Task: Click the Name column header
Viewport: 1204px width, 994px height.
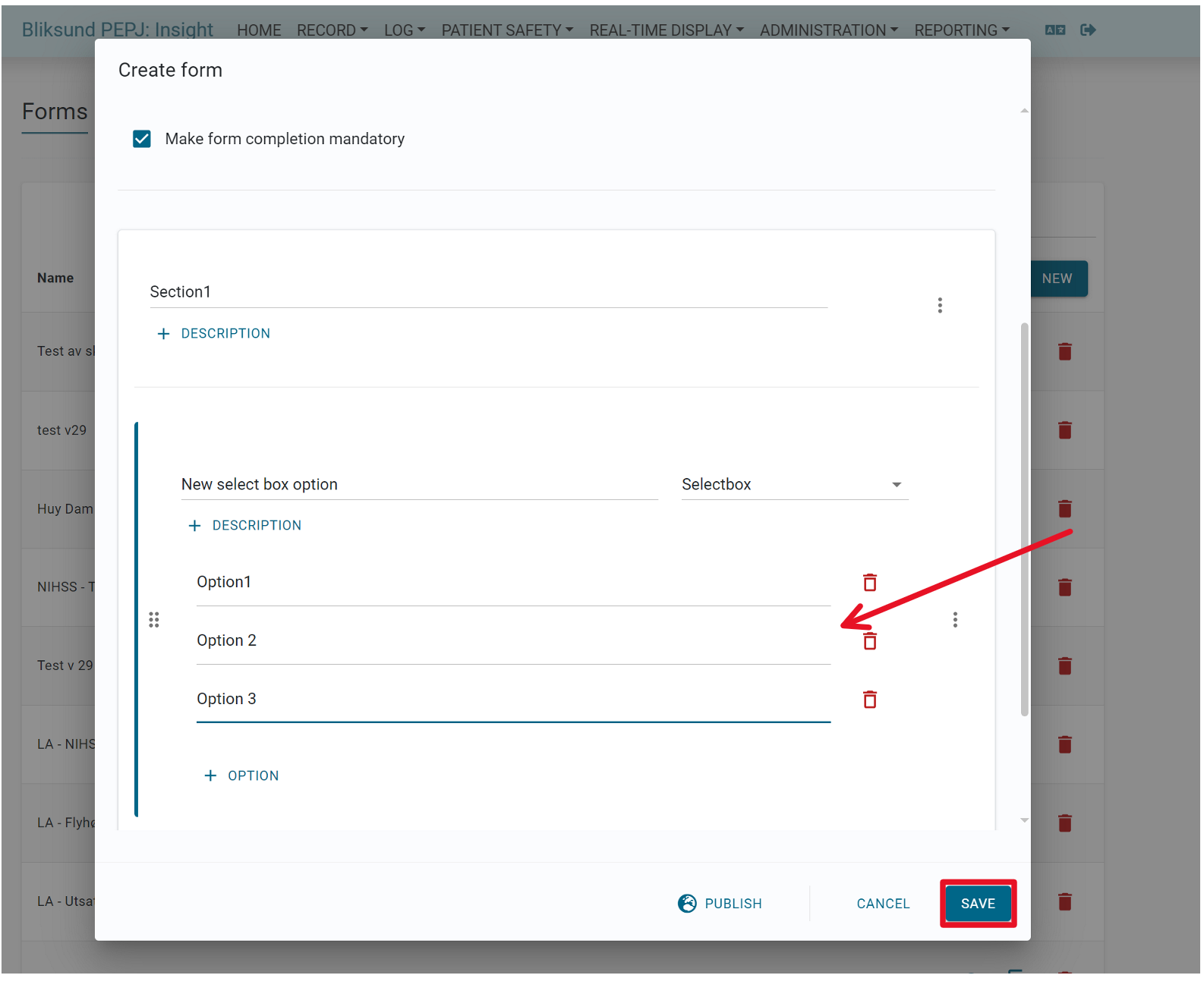Action: 55,278
